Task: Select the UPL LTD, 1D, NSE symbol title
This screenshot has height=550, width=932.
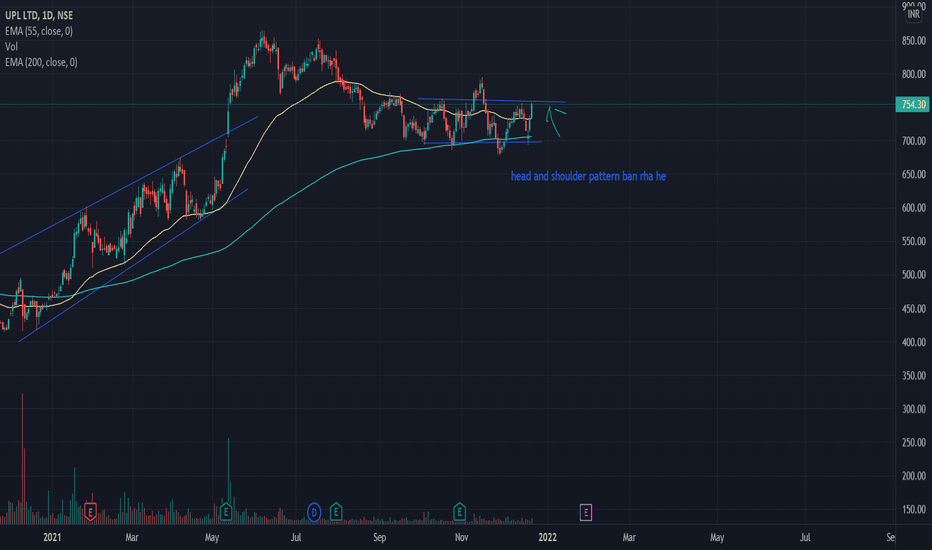Action: click(x=39, y=15)
